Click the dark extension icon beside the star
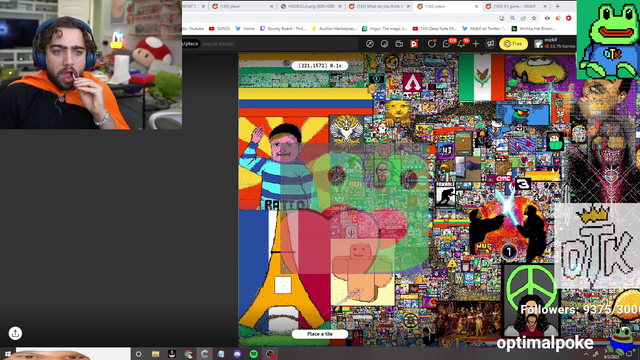Viewport: 640px width, 360px height. [x=547, y=18]
